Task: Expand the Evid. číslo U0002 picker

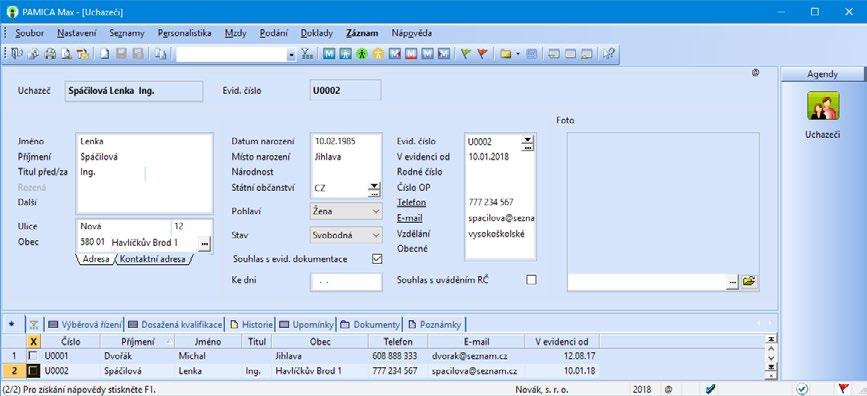Action: [x=527, y=143]
